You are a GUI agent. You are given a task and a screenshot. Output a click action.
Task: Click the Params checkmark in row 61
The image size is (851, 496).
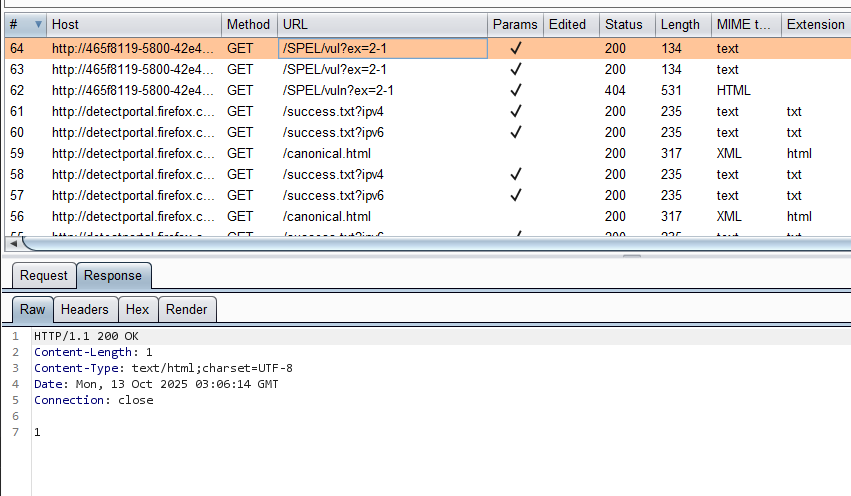[x=516, y=111]
